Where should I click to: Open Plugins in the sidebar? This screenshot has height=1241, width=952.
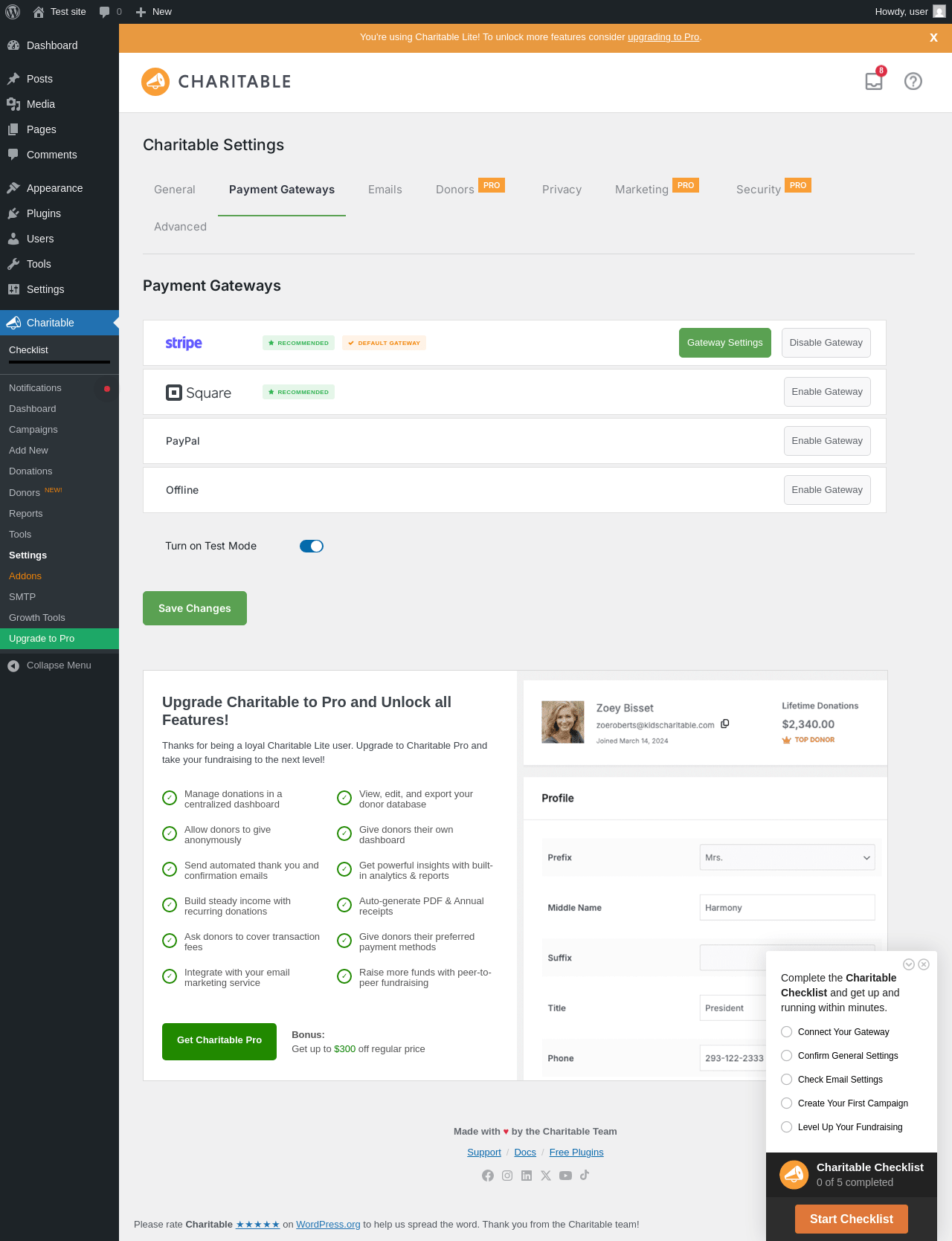coord(59,213)
